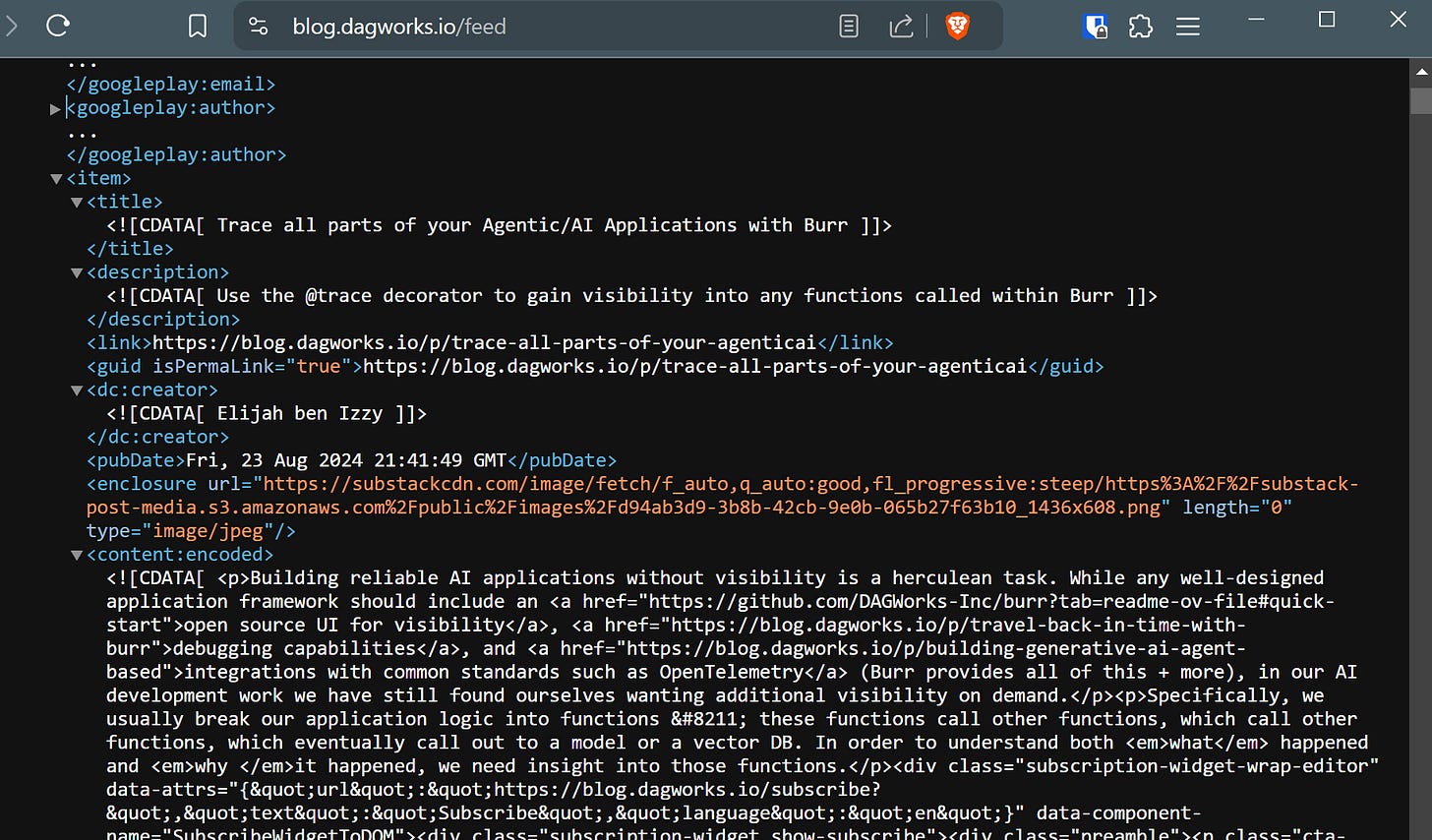Click the link element URL text
This screenshot has width=1432, height=840.
[484, 342]
